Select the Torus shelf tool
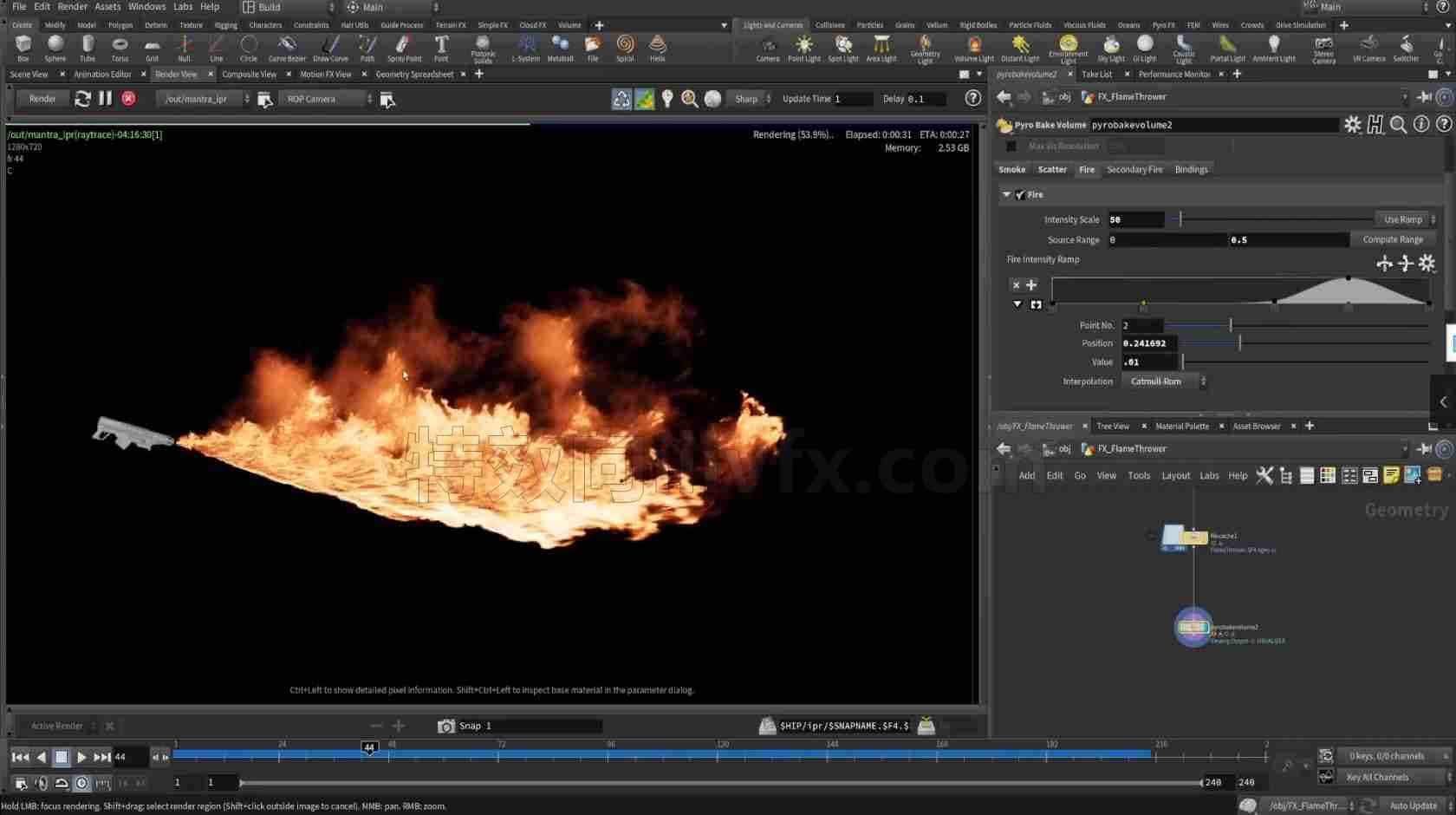Screen dimensions: 1456x815 point(120,49)
